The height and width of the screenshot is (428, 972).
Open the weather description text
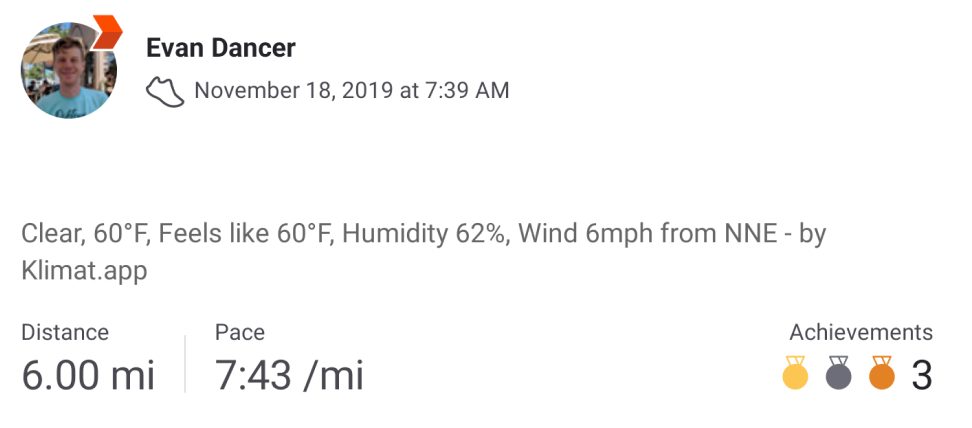(423, 252)
